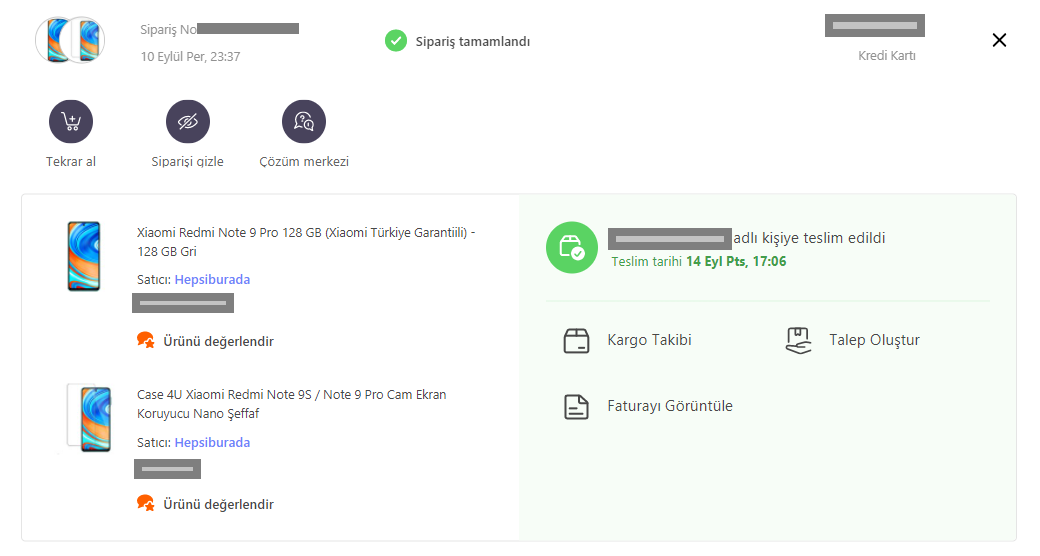Click review icon for Case 4U screen protector

click(x=145, y=504)
